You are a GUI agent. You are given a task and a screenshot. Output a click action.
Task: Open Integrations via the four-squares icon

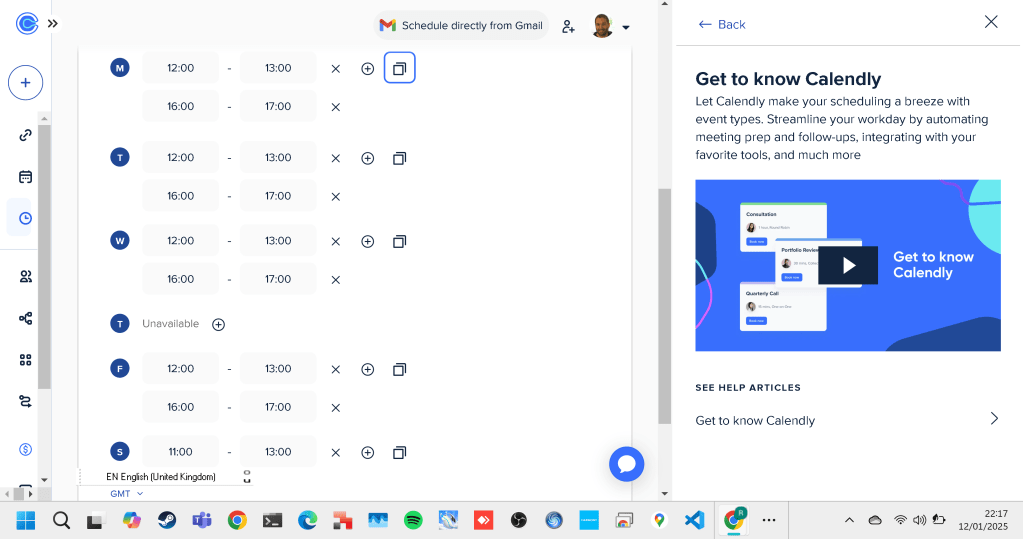tap(25, 360)
